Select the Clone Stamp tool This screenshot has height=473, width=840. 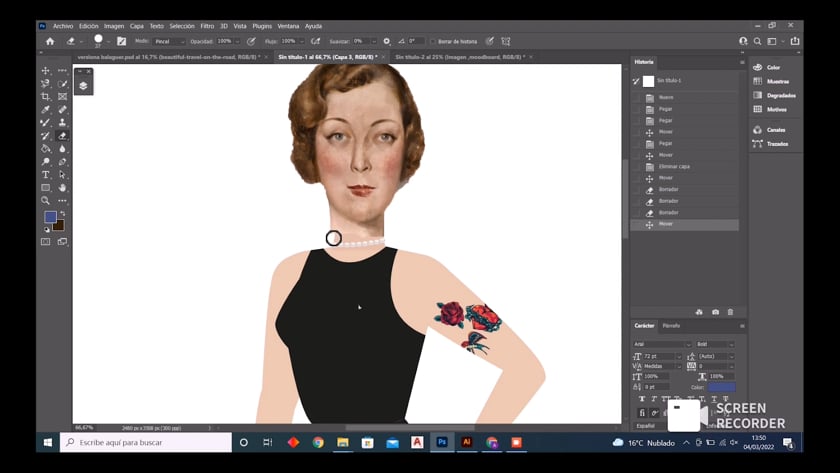[62, 123]
